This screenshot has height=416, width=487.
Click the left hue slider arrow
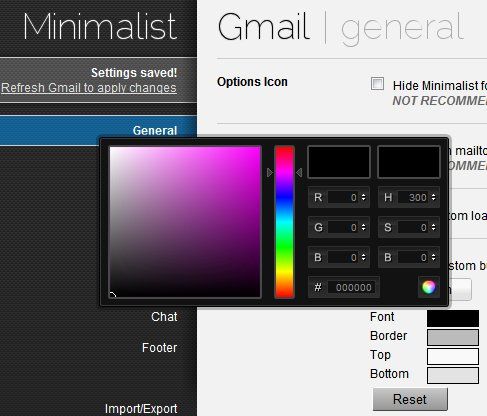270,173
